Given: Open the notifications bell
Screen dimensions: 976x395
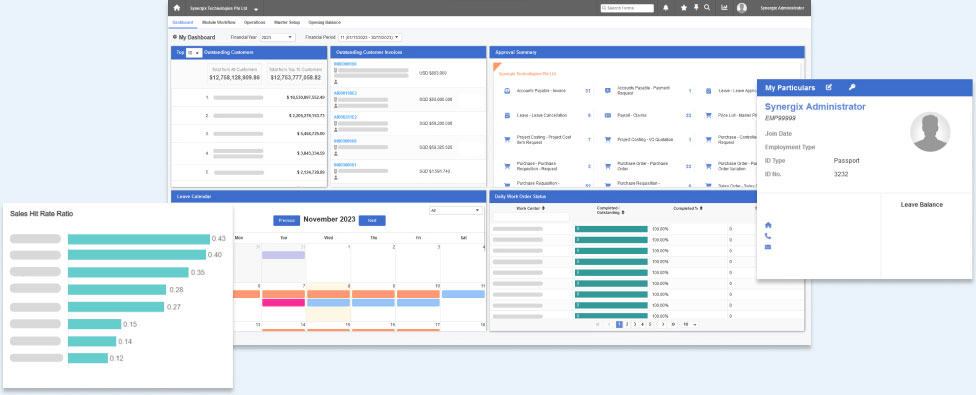Looking at the screenshot, I should click(665, 8).
